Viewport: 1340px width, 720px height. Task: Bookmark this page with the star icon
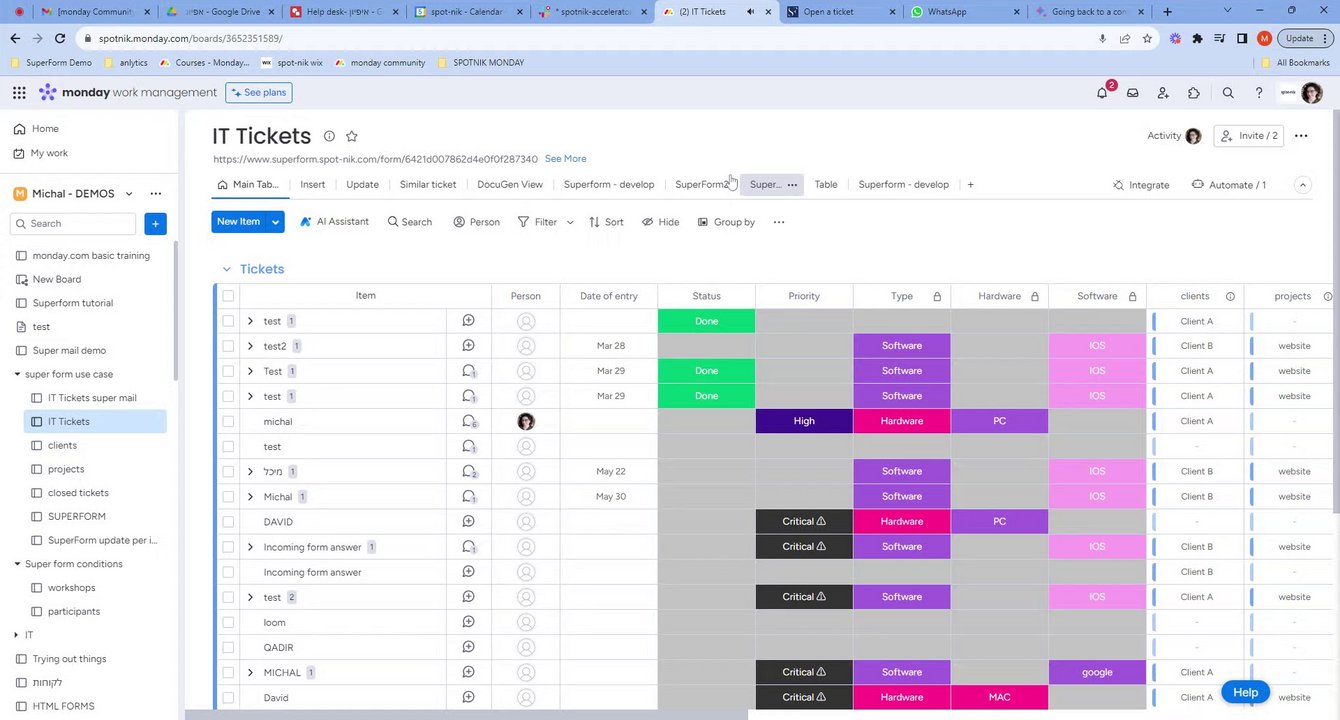coord(1147,38)
